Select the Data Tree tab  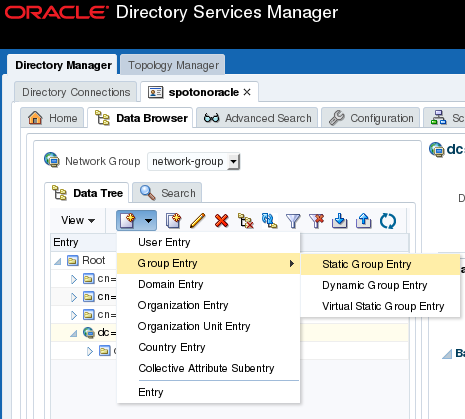87,193
